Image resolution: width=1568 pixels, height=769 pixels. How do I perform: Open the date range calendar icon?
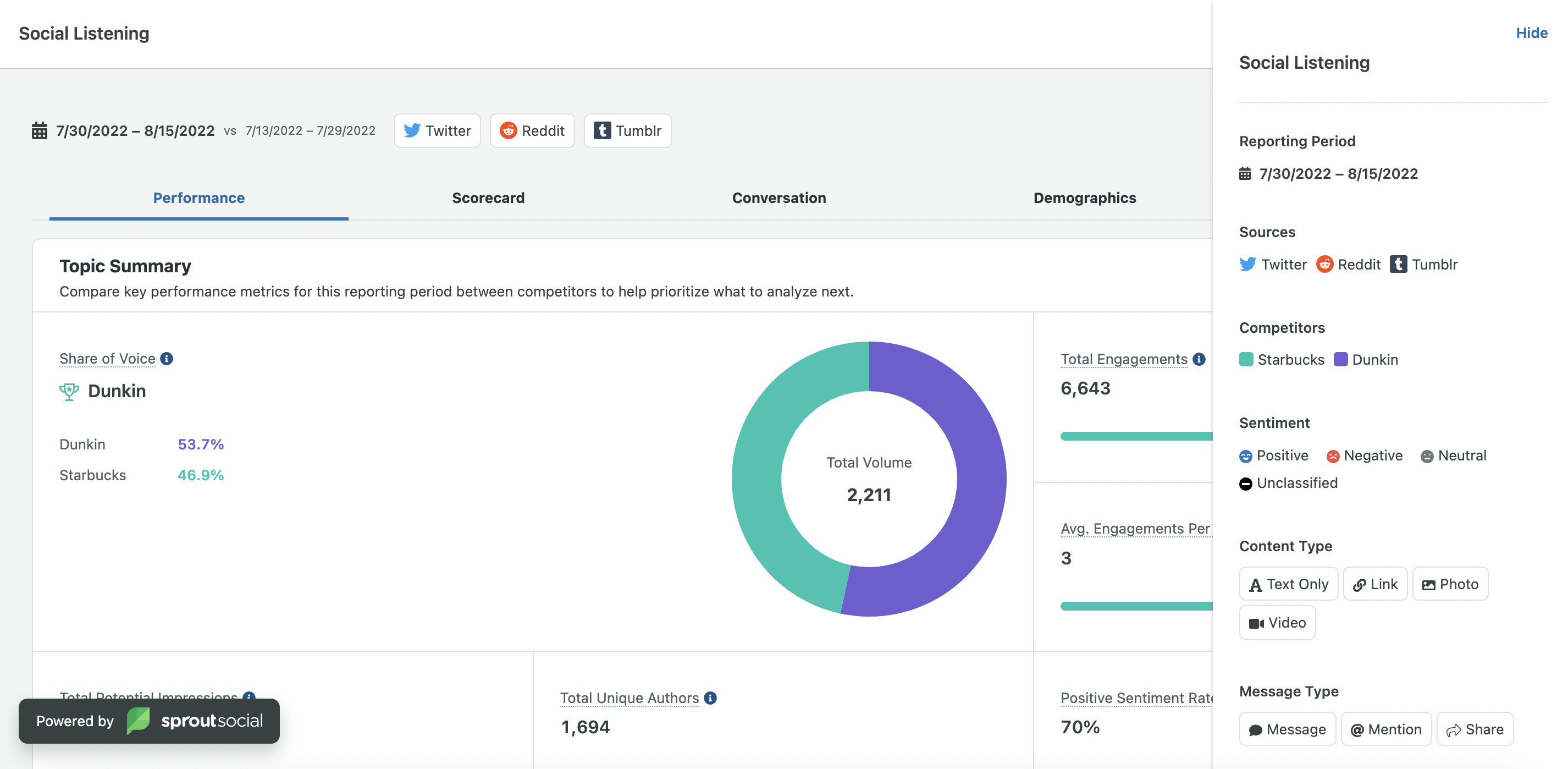pyautogui.click(x=40, y=130)
